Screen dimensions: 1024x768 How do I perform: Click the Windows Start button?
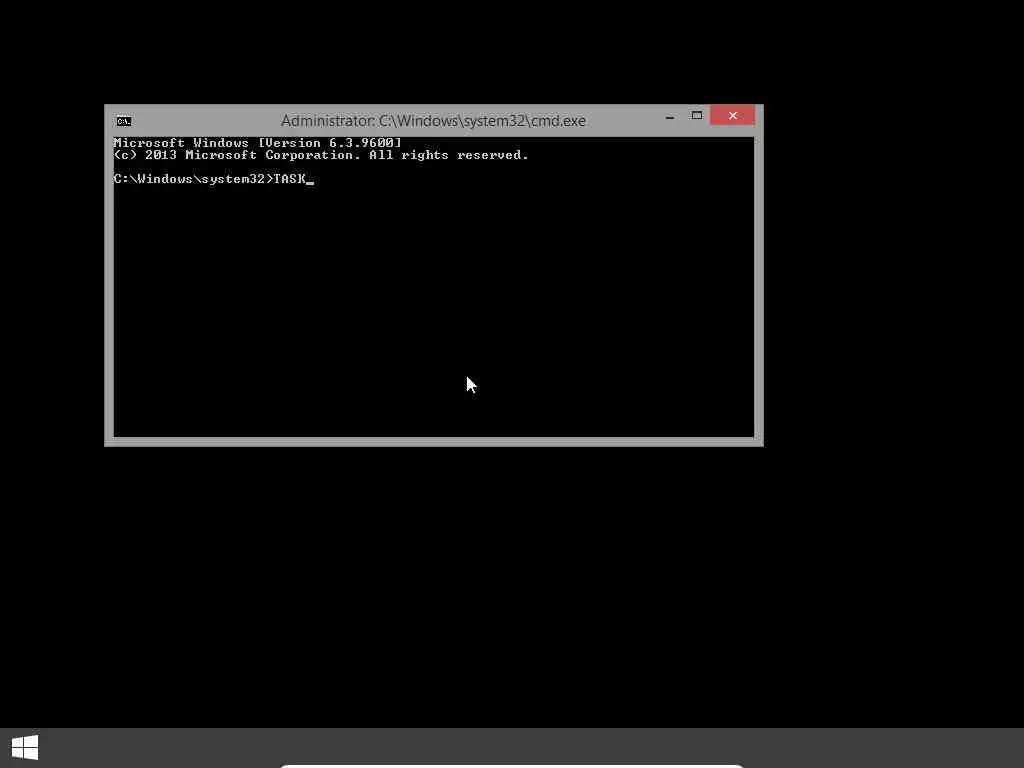pyautogui.click(x=25, y=747)
